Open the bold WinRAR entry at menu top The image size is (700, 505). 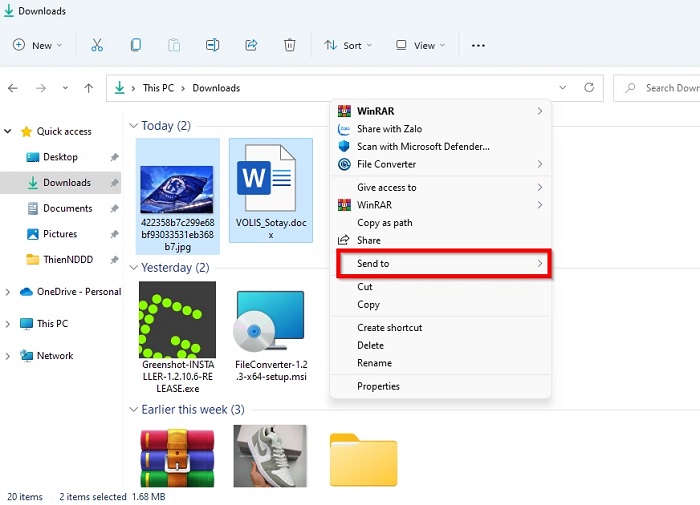click(x=441, y=111)
